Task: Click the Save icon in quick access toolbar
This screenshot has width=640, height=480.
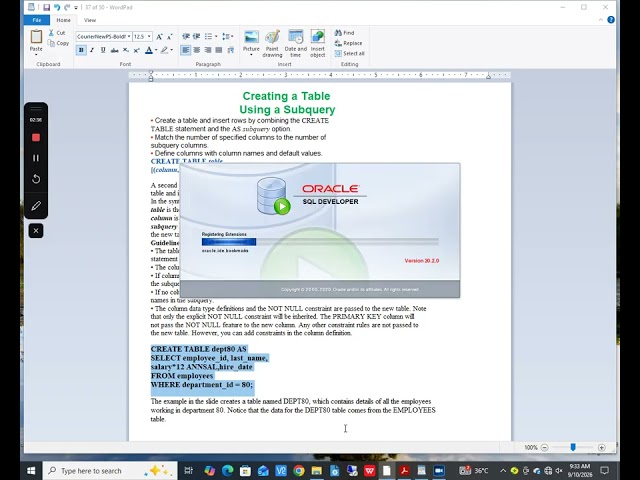Action: [x=46, y=7]
